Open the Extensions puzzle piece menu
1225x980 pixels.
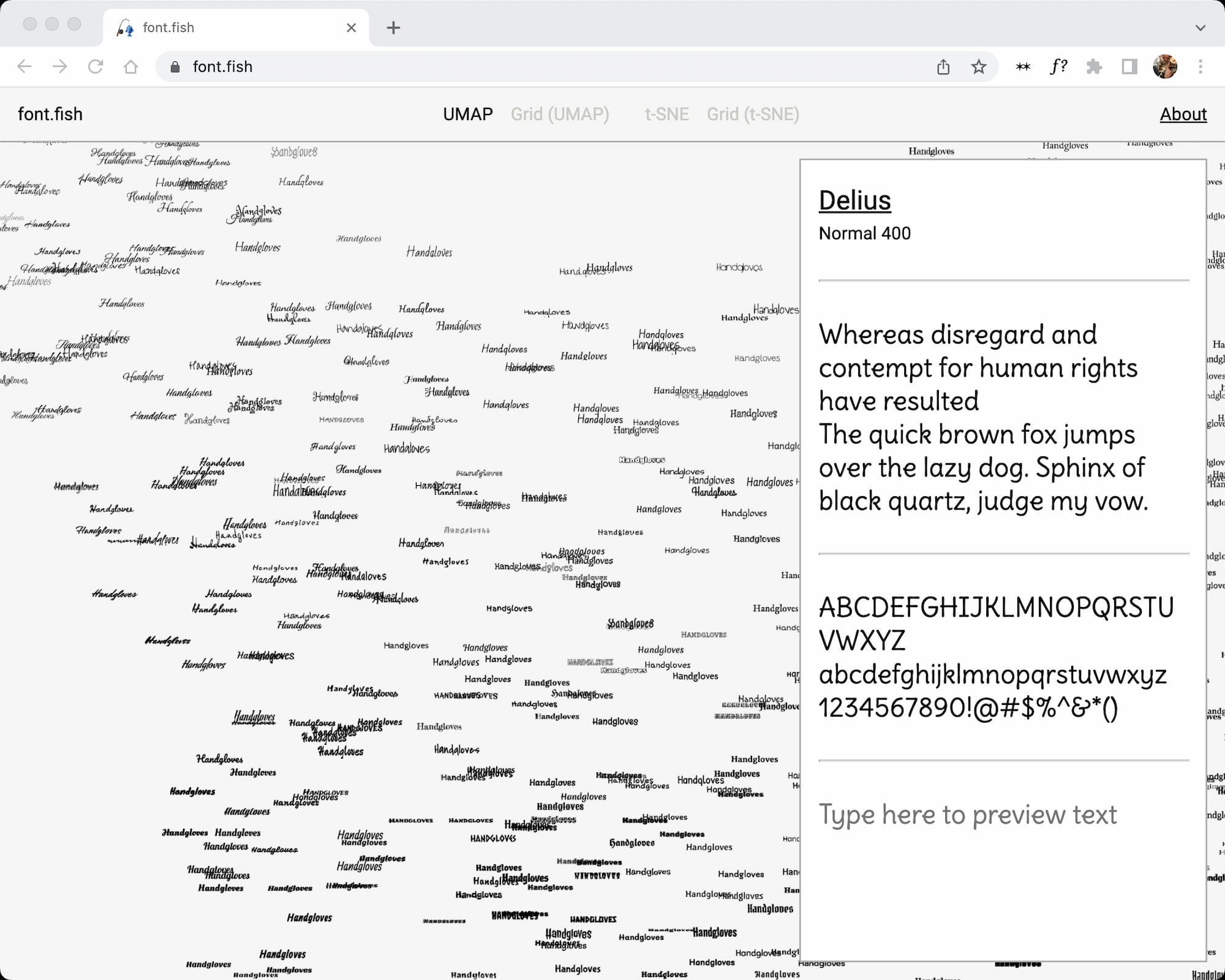(x=1094, y=66)
